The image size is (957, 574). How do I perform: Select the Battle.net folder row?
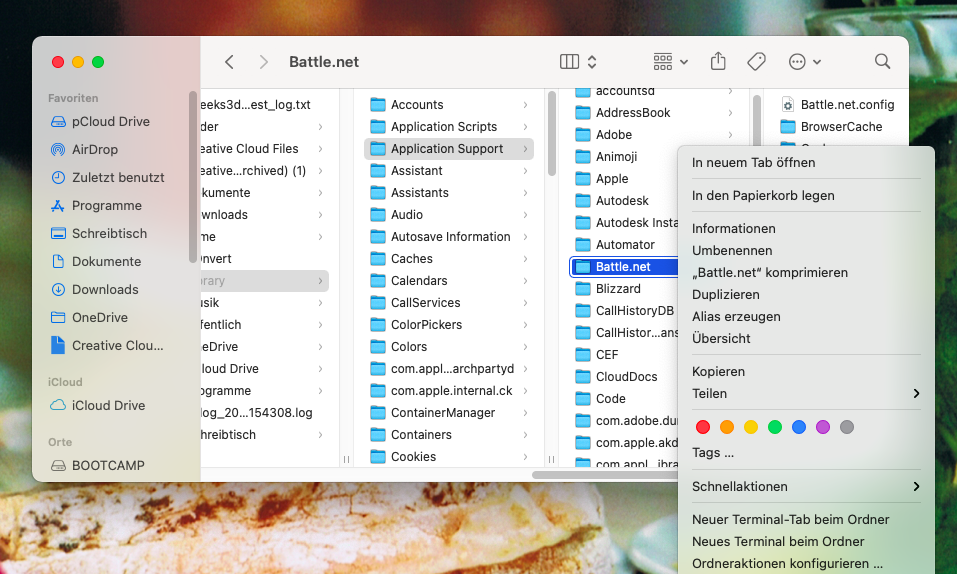pos(624,267)
